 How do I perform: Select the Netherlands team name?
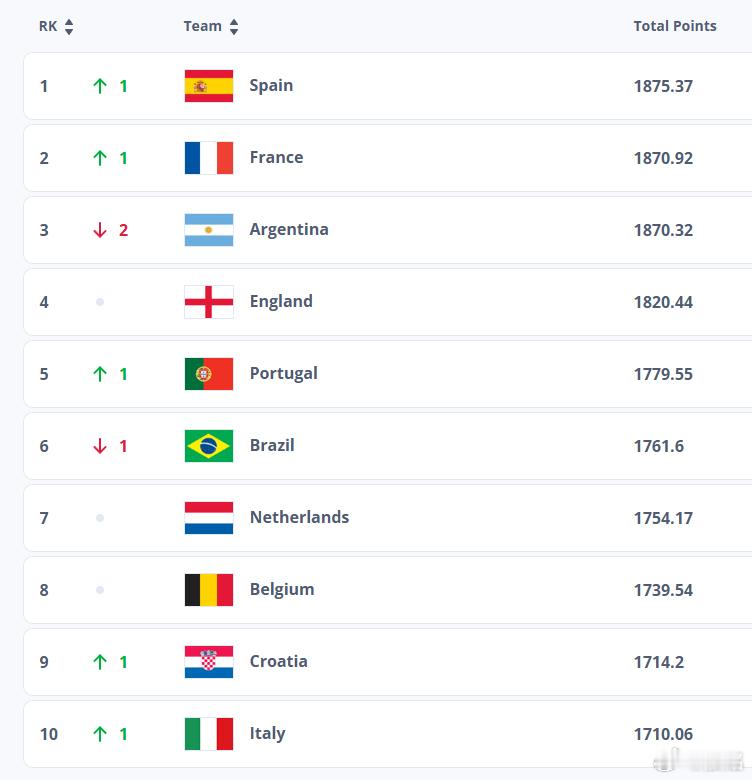[x=299, y=517]
